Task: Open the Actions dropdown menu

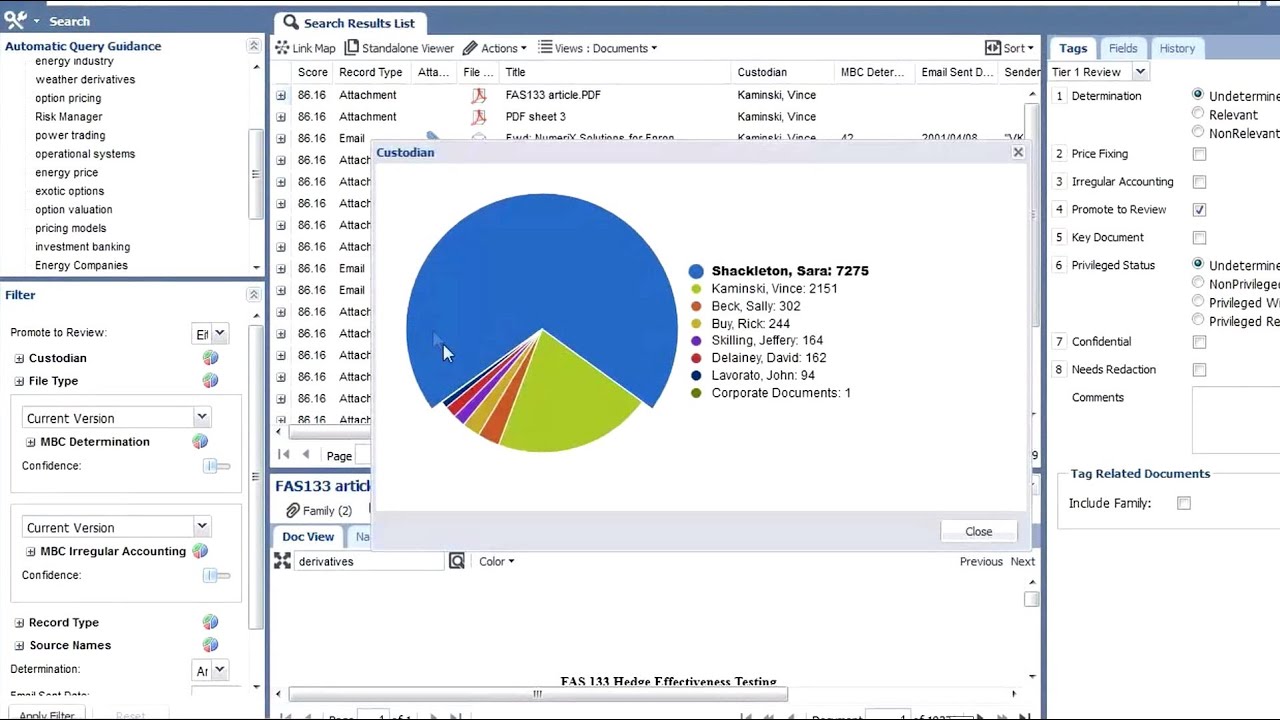Action: [494, 48]
